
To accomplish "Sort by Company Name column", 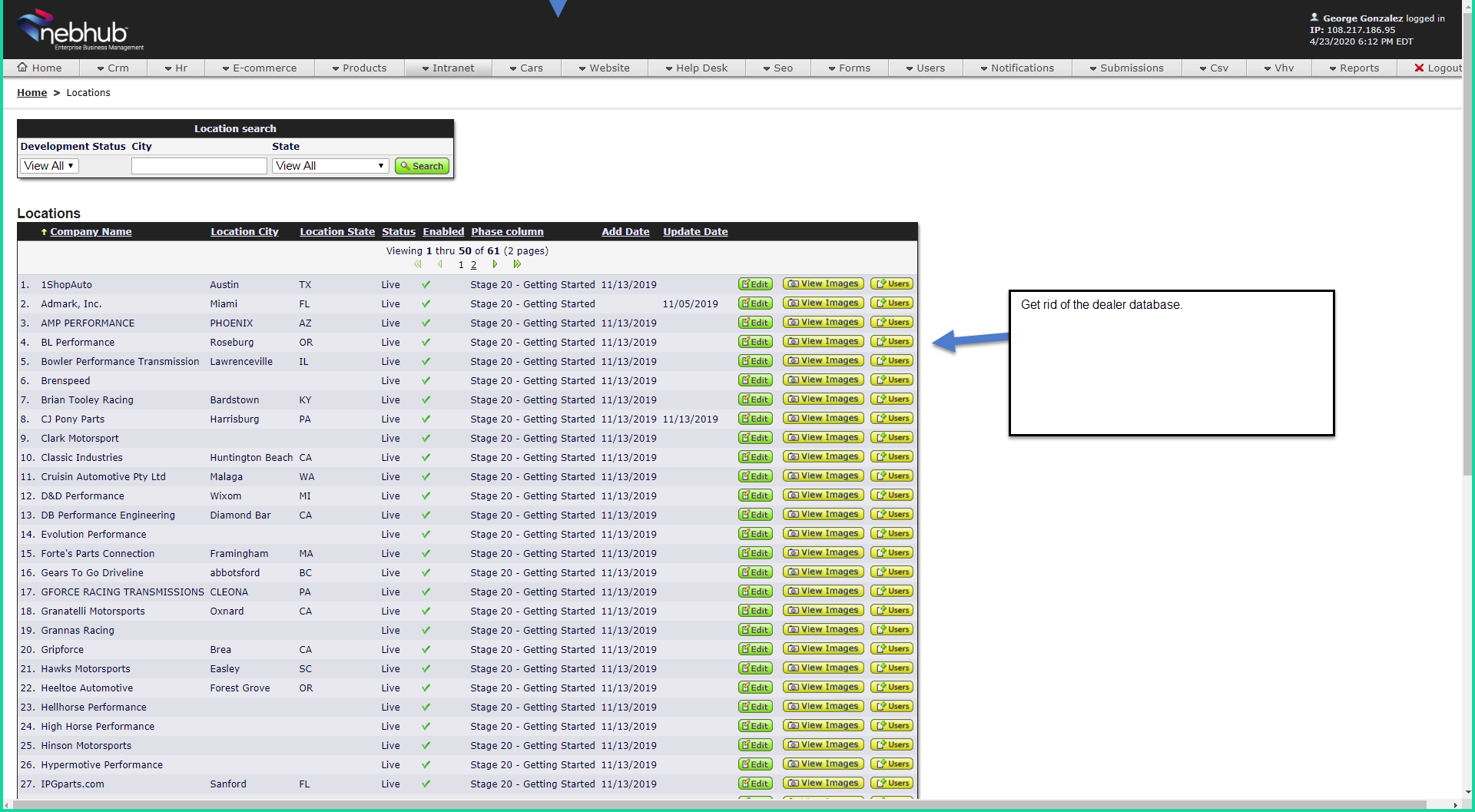I will pos(91,232).
